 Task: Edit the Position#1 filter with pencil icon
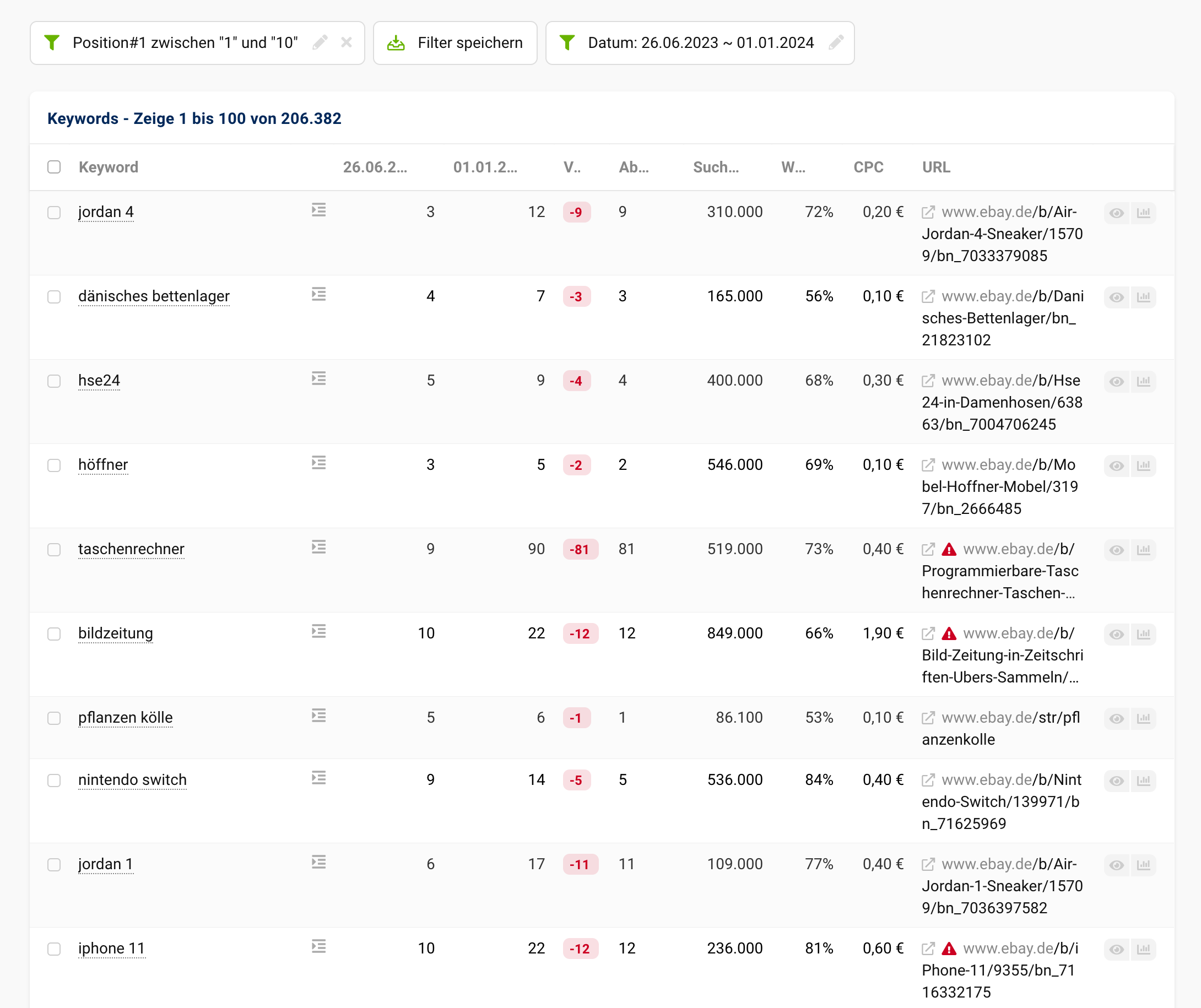coord(320,42)
